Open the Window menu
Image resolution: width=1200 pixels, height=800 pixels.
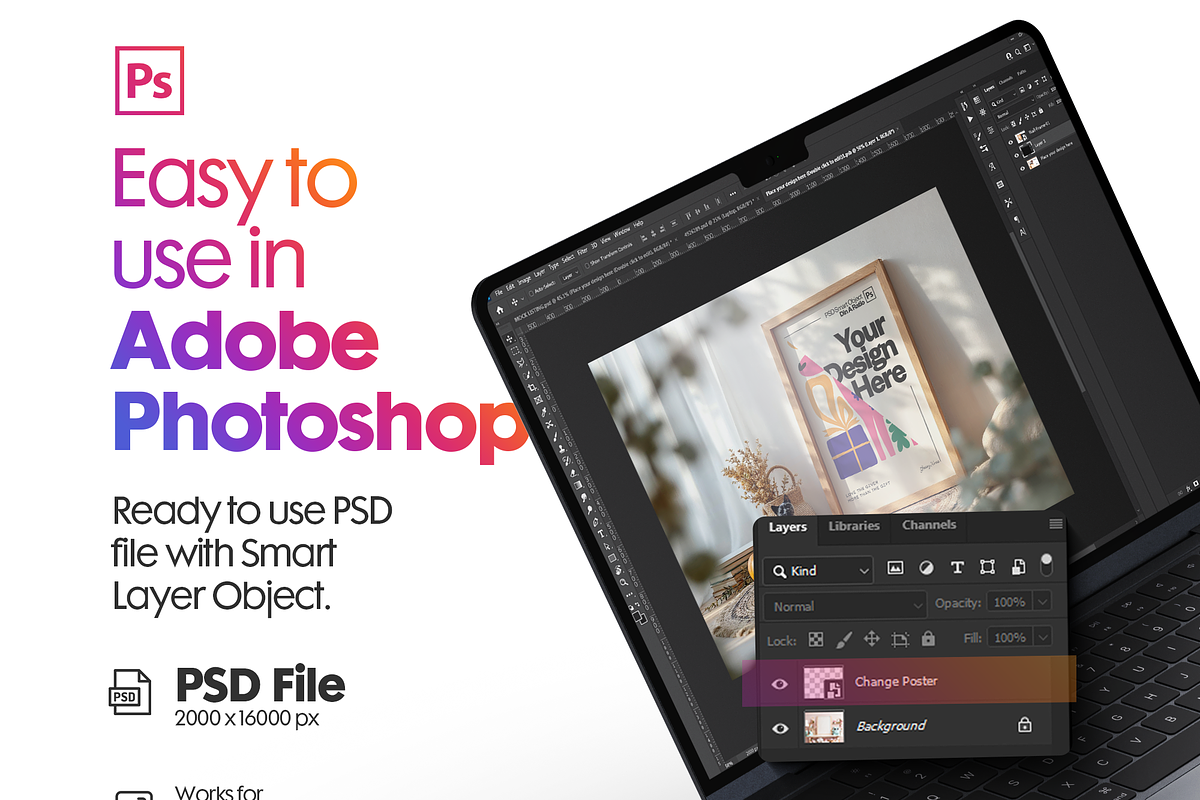(622, 232)
